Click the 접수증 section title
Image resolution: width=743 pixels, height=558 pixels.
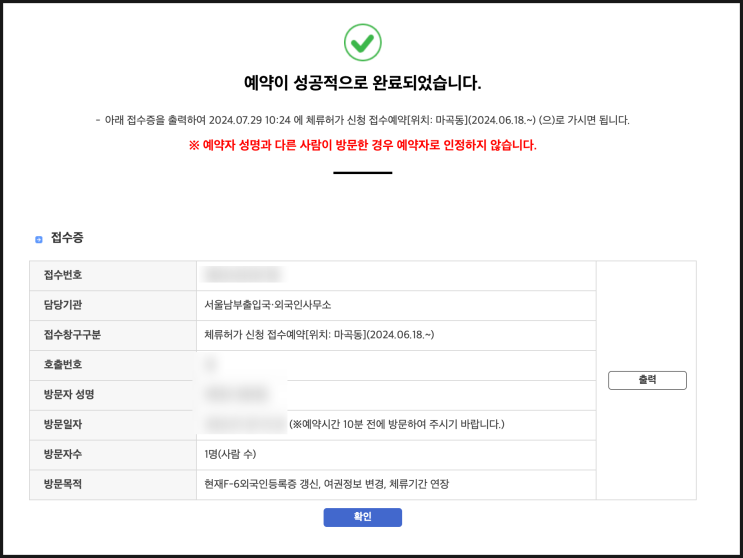(x=67, y=238)
